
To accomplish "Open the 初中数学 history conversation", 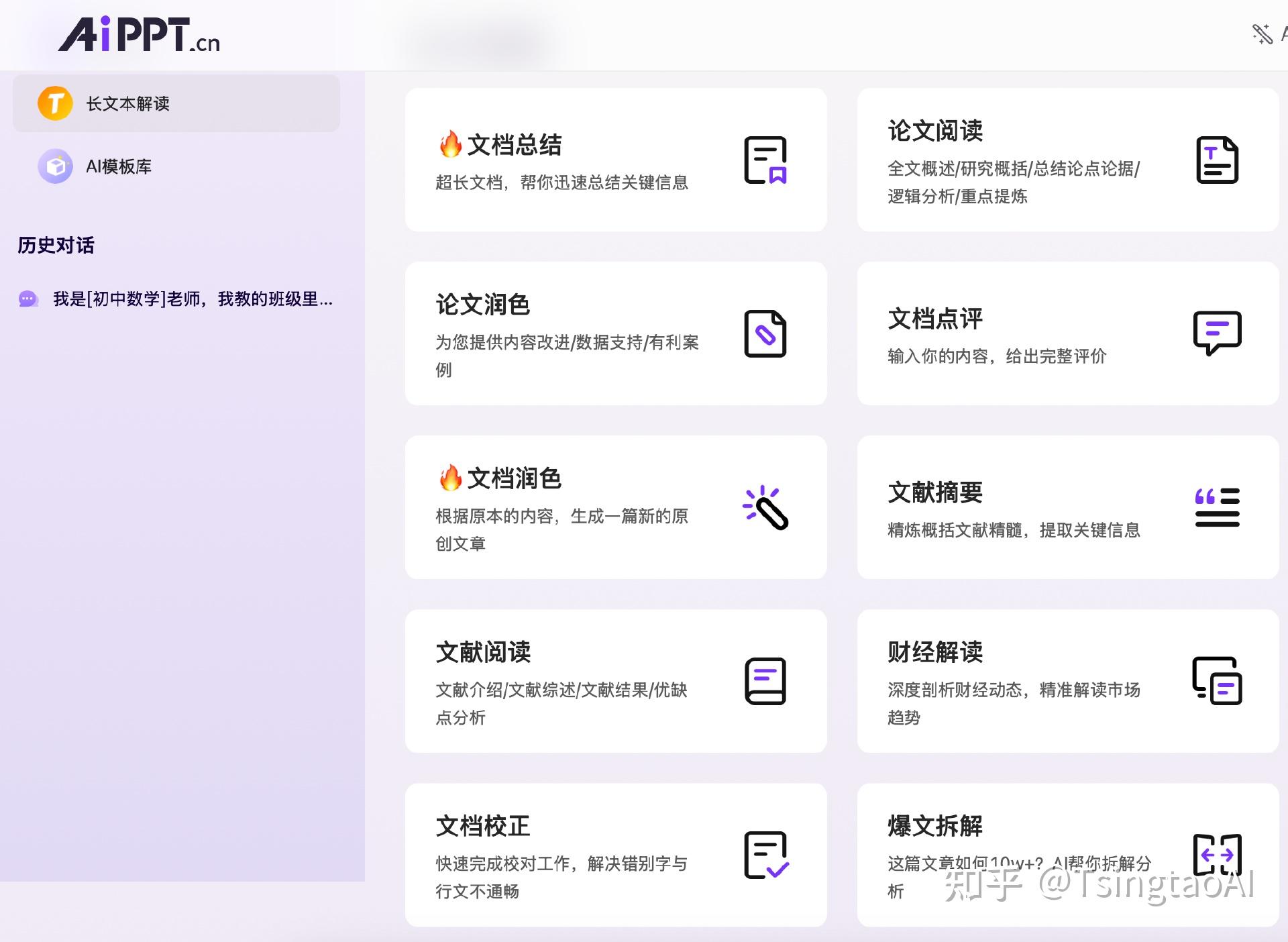I will tap(193, 300).
